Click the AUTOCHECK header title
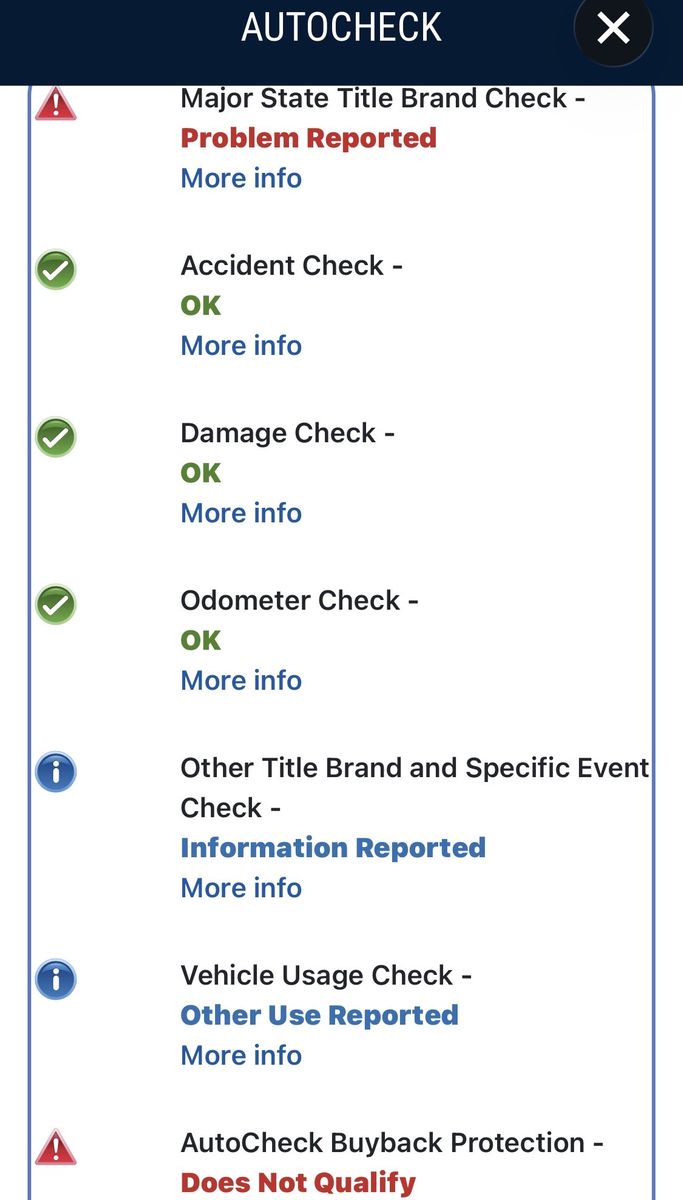Viewport: 683px width, 1200px height. tap(341, 28)
